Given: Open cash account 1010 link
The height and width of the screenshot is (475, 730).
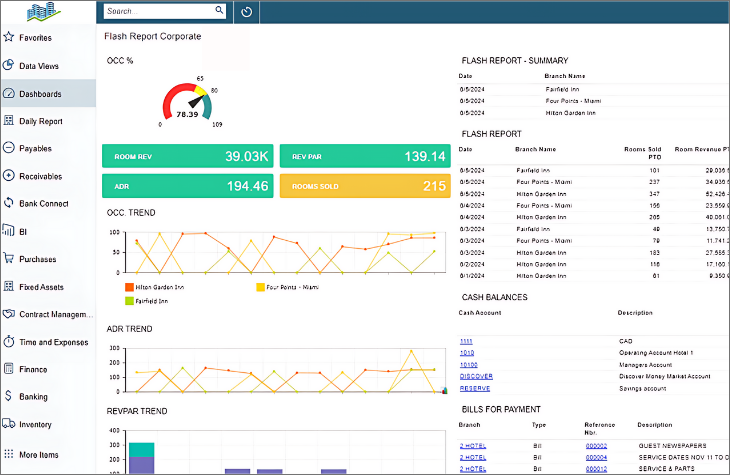Looking at the screenshot, I should [x=467, y=353].
